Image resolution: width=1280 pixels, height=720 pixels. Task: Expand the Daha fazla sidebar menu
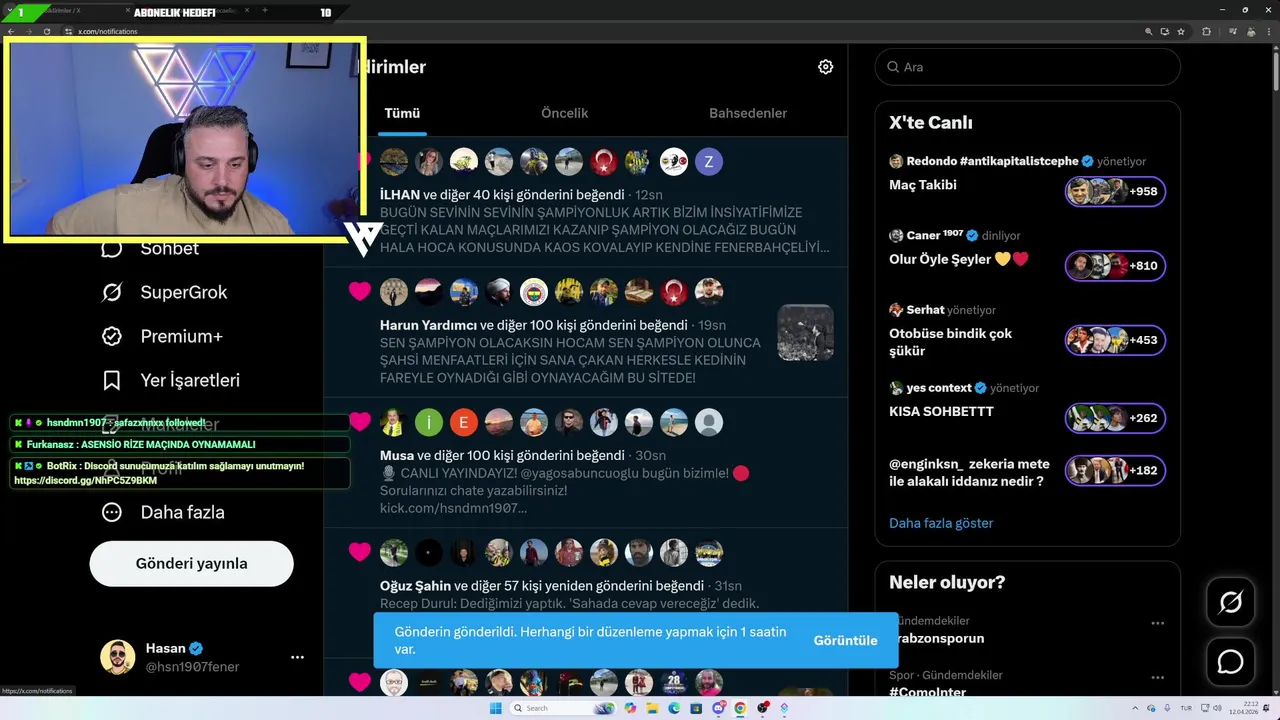click(x=163, y=512)
